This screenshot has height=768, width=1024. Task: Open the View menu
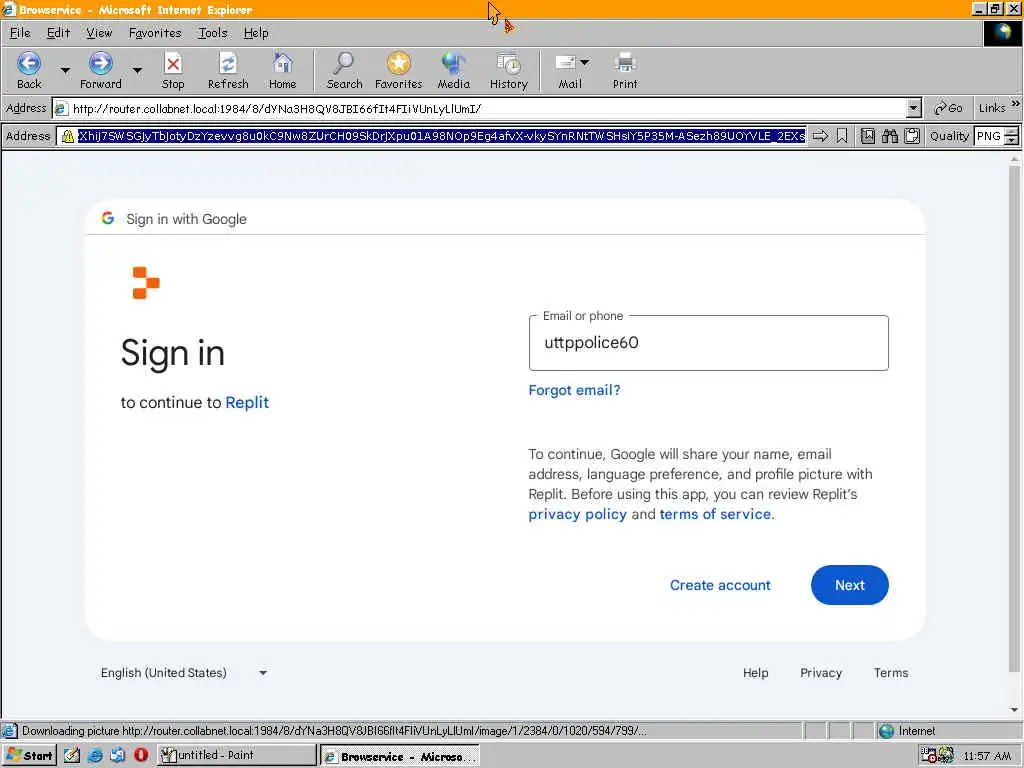(99, 33)
